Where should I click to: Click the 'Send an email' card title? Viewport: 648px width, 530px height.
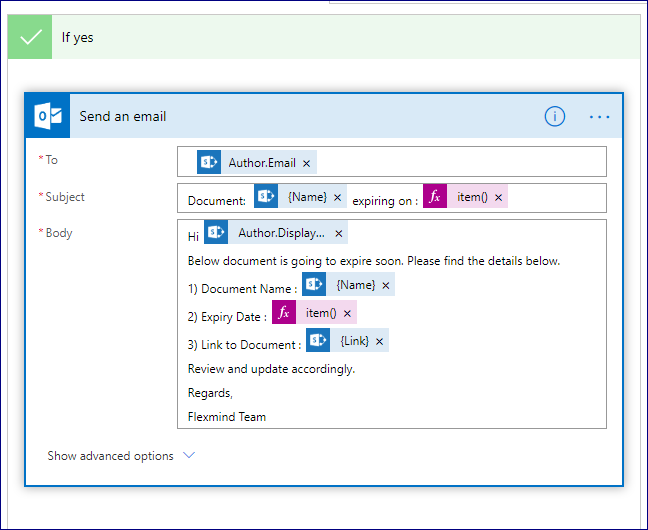123,116
